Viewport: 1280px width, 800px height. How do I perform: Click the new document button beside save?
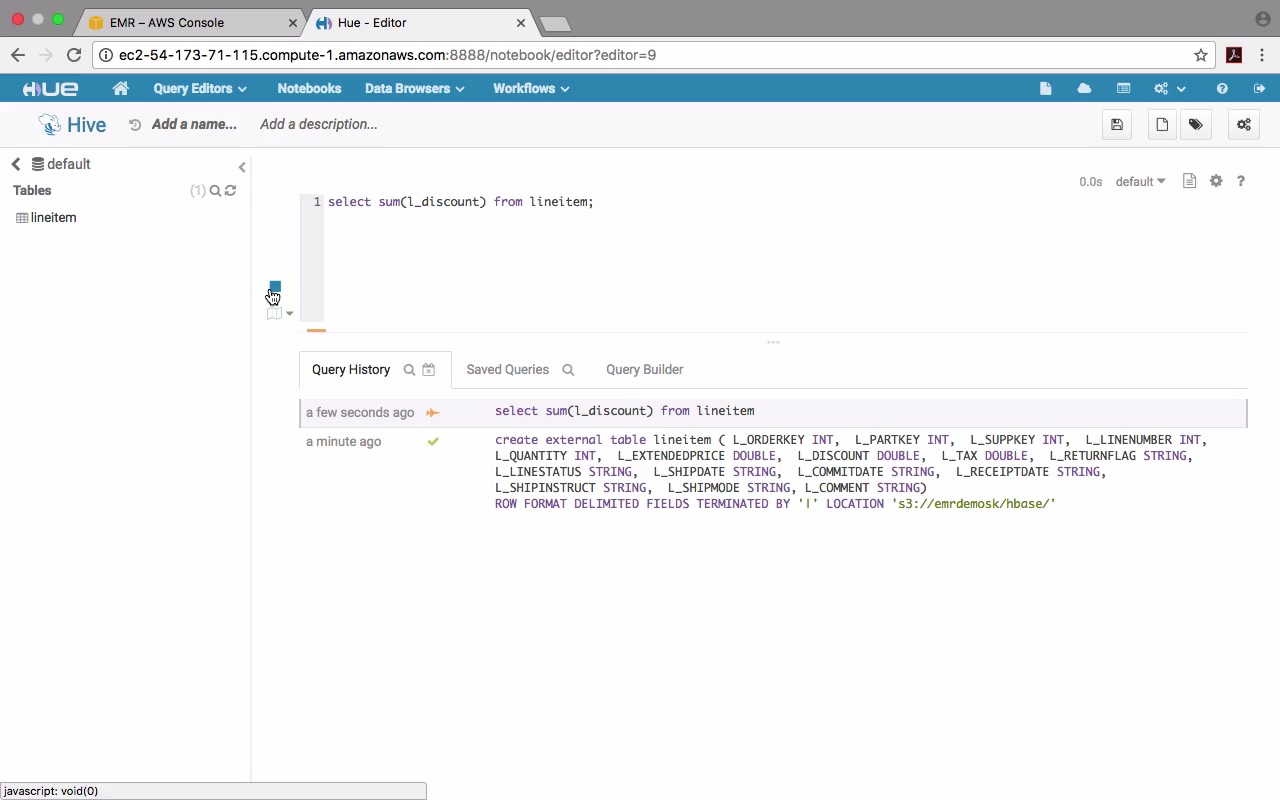coord(1162,125)
